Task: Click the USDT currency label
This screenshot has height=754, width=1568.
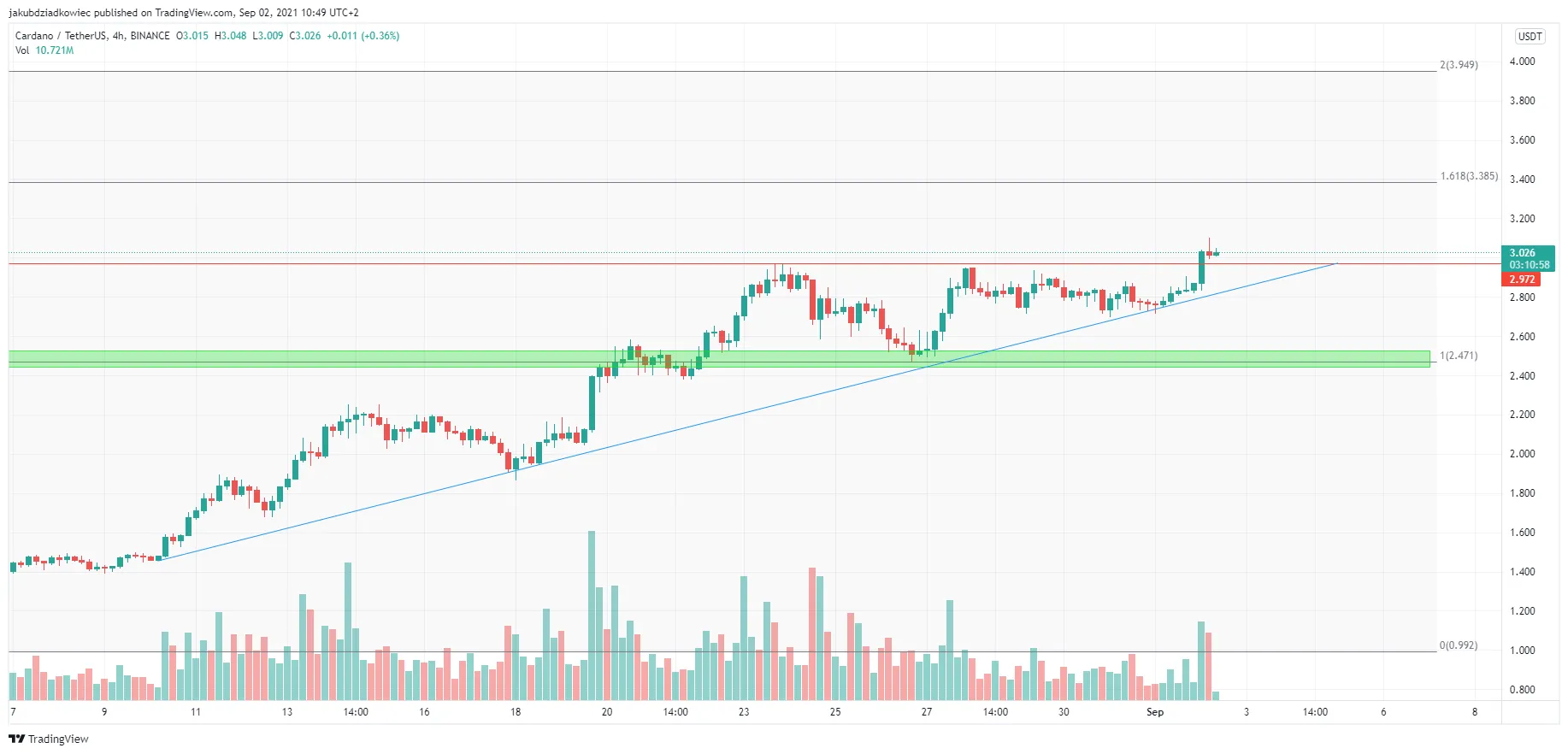Action: (x=1530, y=37)
